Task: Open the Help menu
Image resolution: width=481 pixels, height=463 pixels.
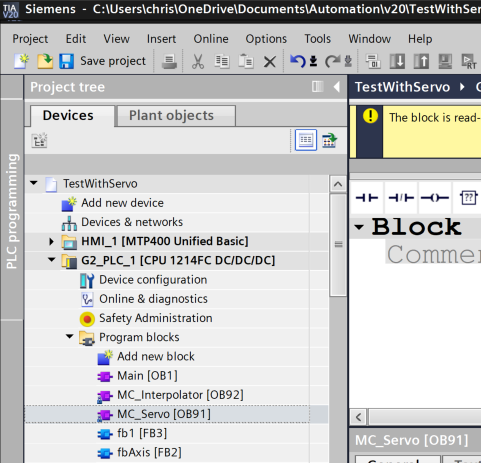Action: [x=420, y=39]
